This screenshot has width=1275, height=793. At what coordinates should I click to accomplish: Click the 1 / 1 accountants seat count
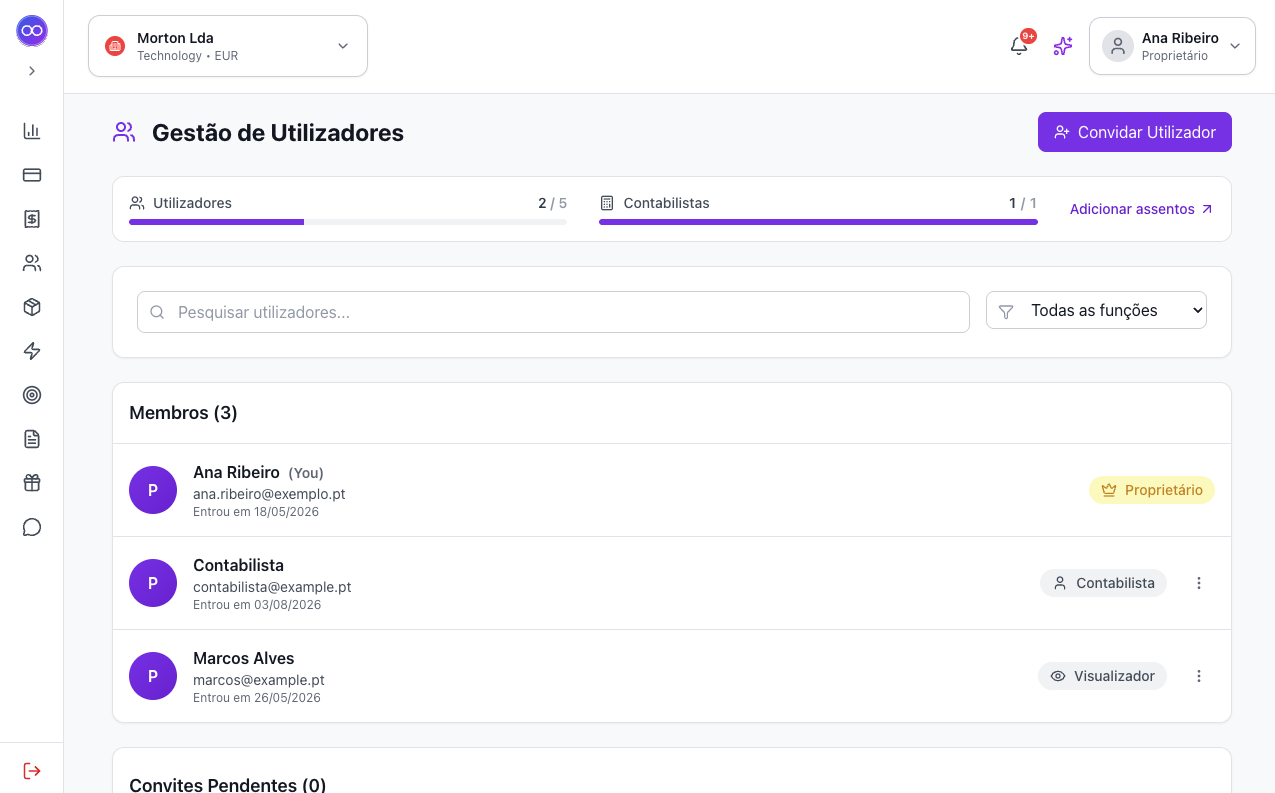[1023, 203]
